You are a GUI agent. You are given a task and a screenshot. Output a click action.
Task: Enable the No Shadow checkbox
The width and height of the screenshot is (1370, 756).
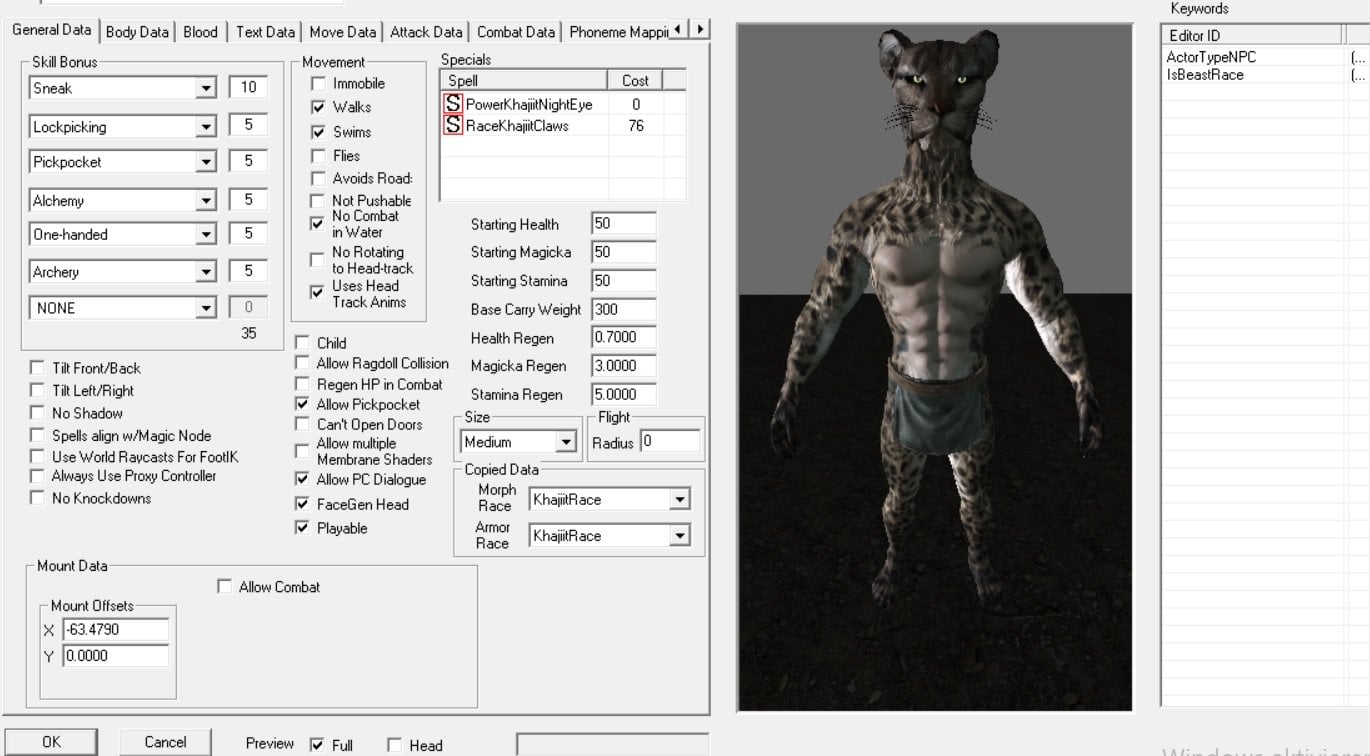[37, 413]
